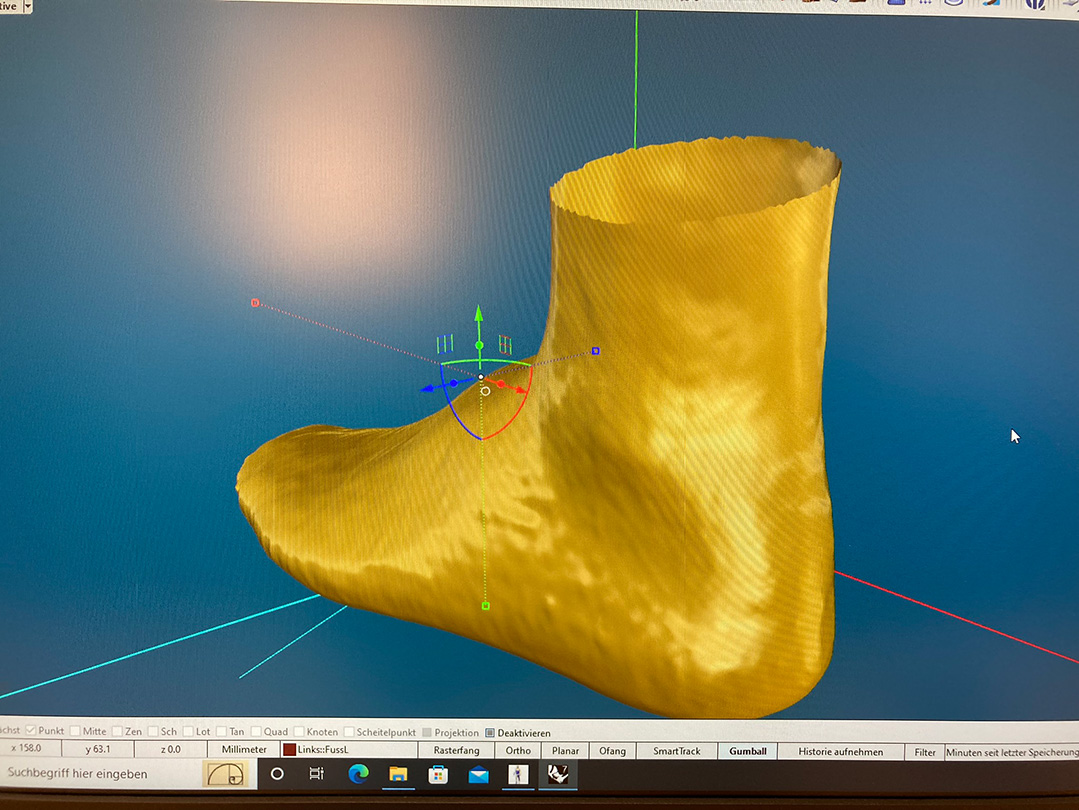Open the viewport title dropdown arrow
The image size is (1079, 810).
point(28,6)
